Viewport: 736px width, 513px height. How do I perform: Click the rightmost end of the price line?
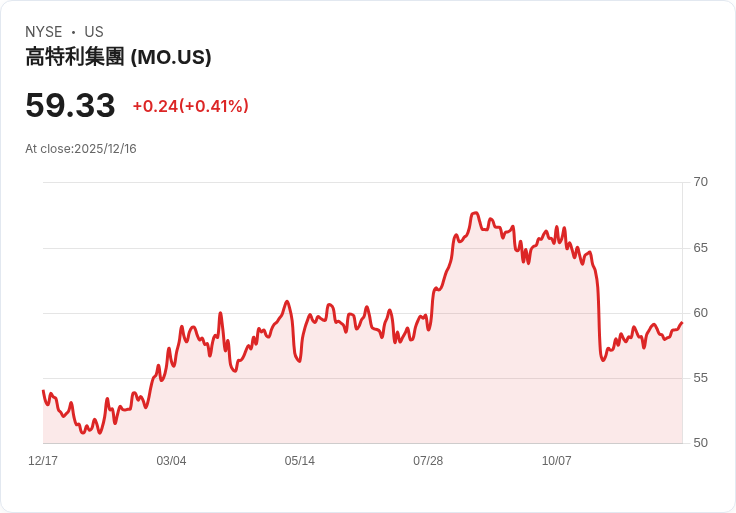[x=681, y=323]
